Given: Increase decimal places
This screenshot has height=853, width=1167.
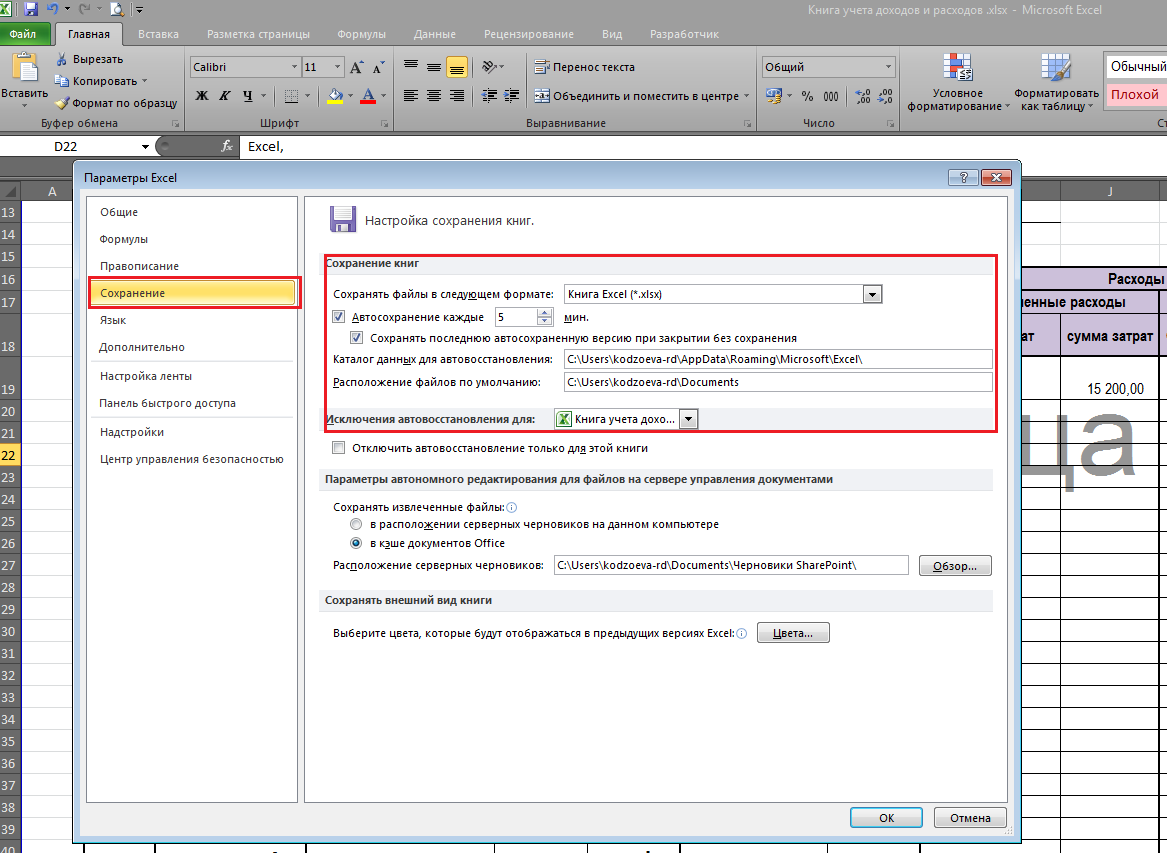Looking at the screenshot, I should (863, 96).
